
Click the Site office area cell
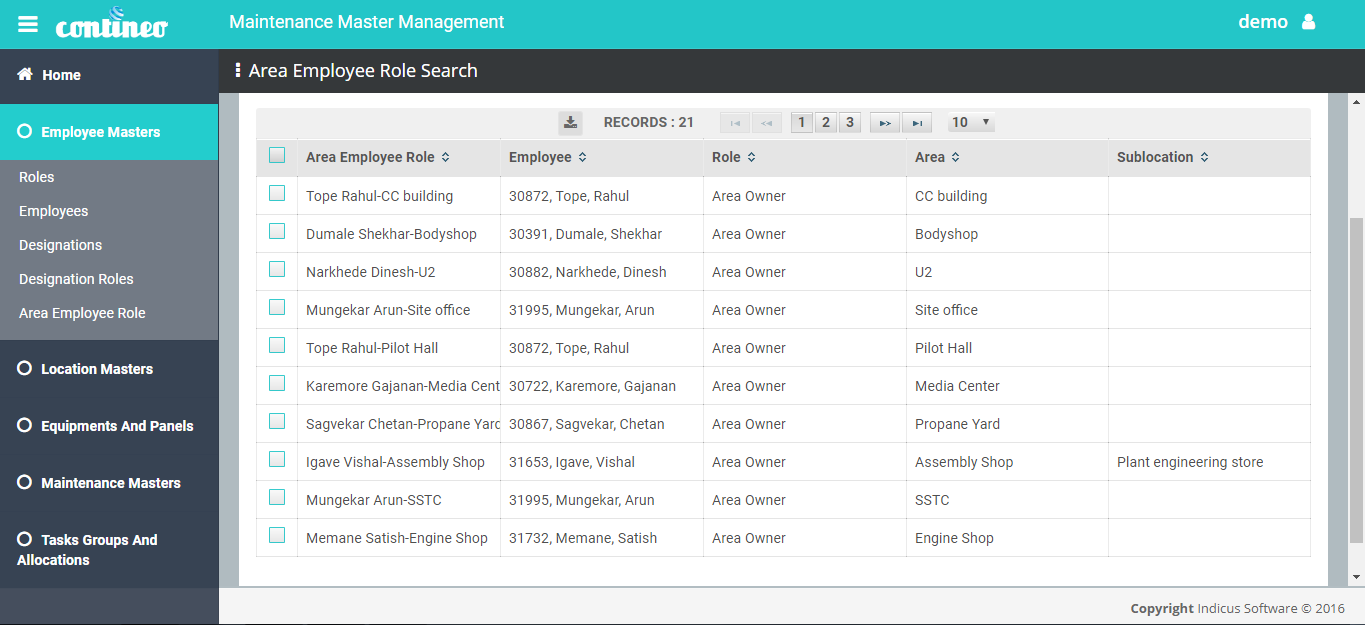coord(1007,310)
